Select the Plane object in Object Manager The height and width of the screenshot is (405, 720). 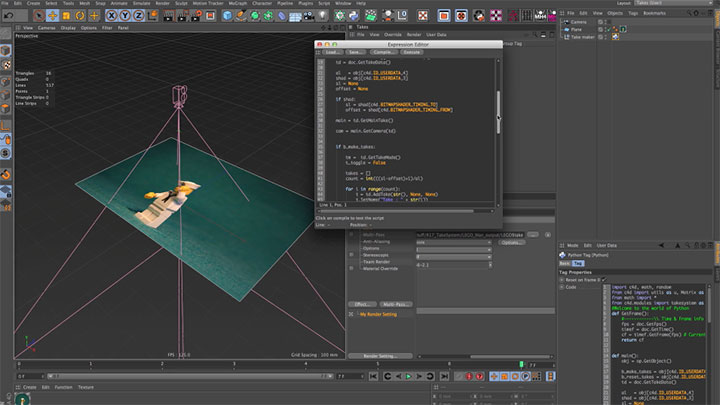pos(576,29)
